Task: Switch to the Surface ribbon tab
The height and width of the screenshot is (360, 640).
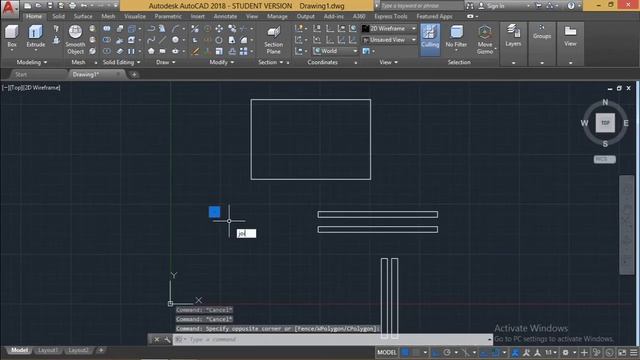Action: [83, 16]
